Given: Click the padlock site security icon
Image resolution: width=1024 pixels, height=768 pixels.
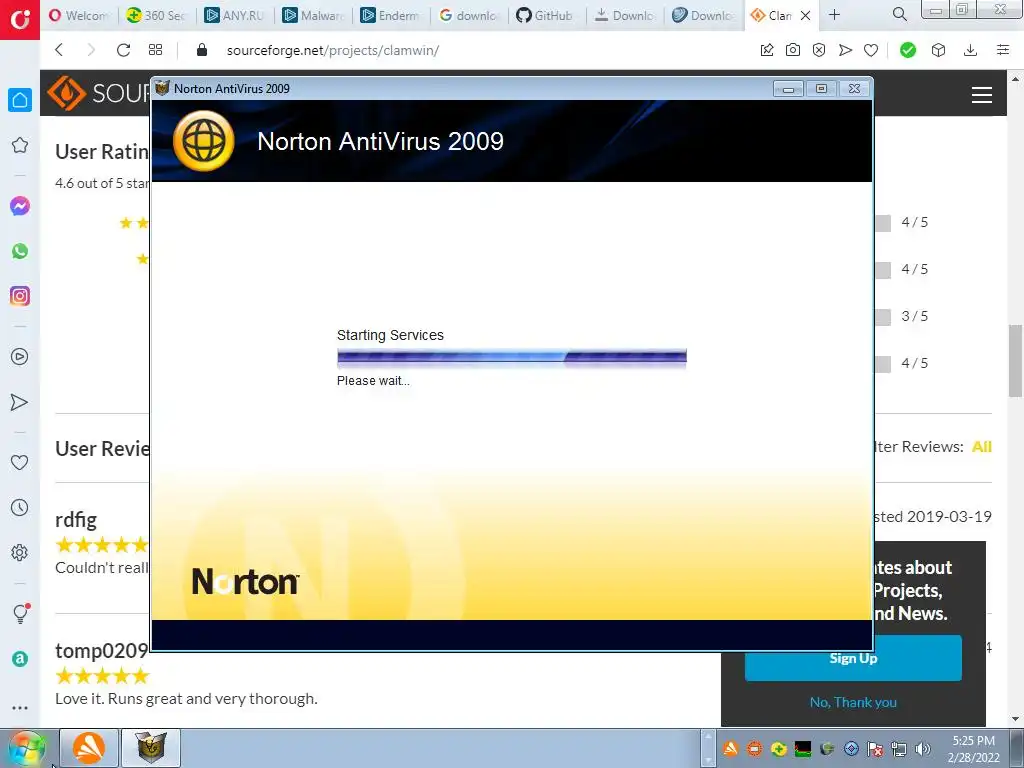Looking at the screenshot, I should tap(202, 50).
